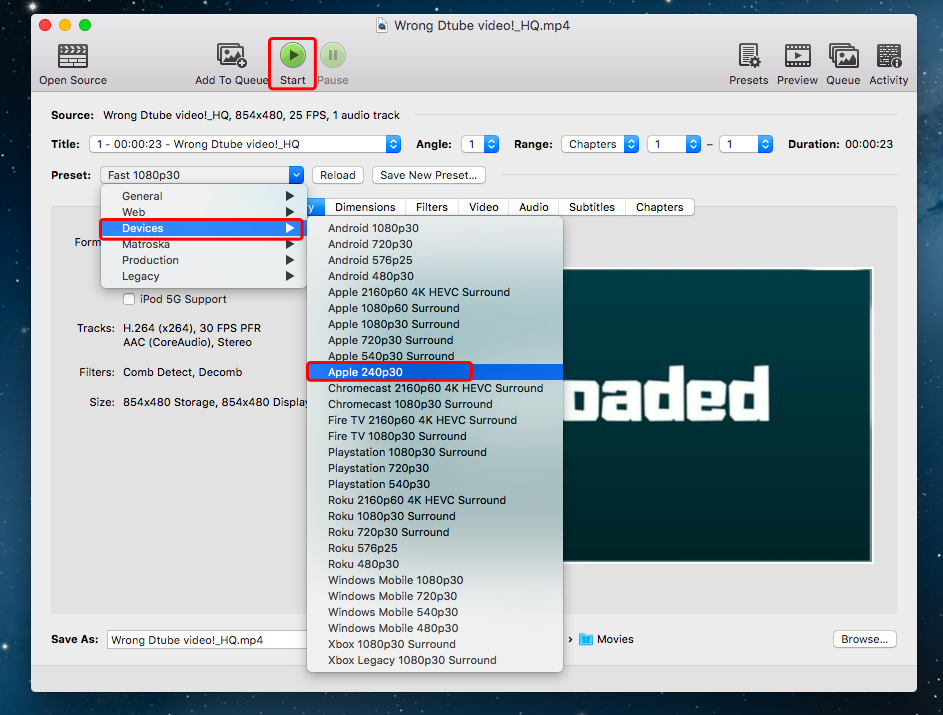This screenshot has width=943, height=715.
Task: Expand the Legacy preset submenu
Action: pyautogui.click(x=203, y=276)
